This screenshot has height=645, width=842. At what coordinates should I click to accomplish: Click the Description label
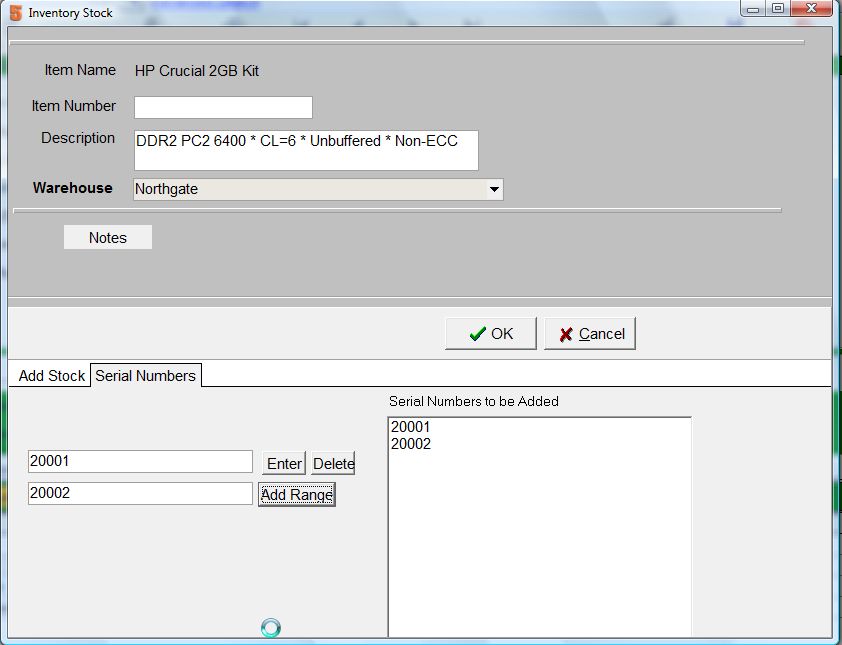pyautogui.click(x=78, y=138)
